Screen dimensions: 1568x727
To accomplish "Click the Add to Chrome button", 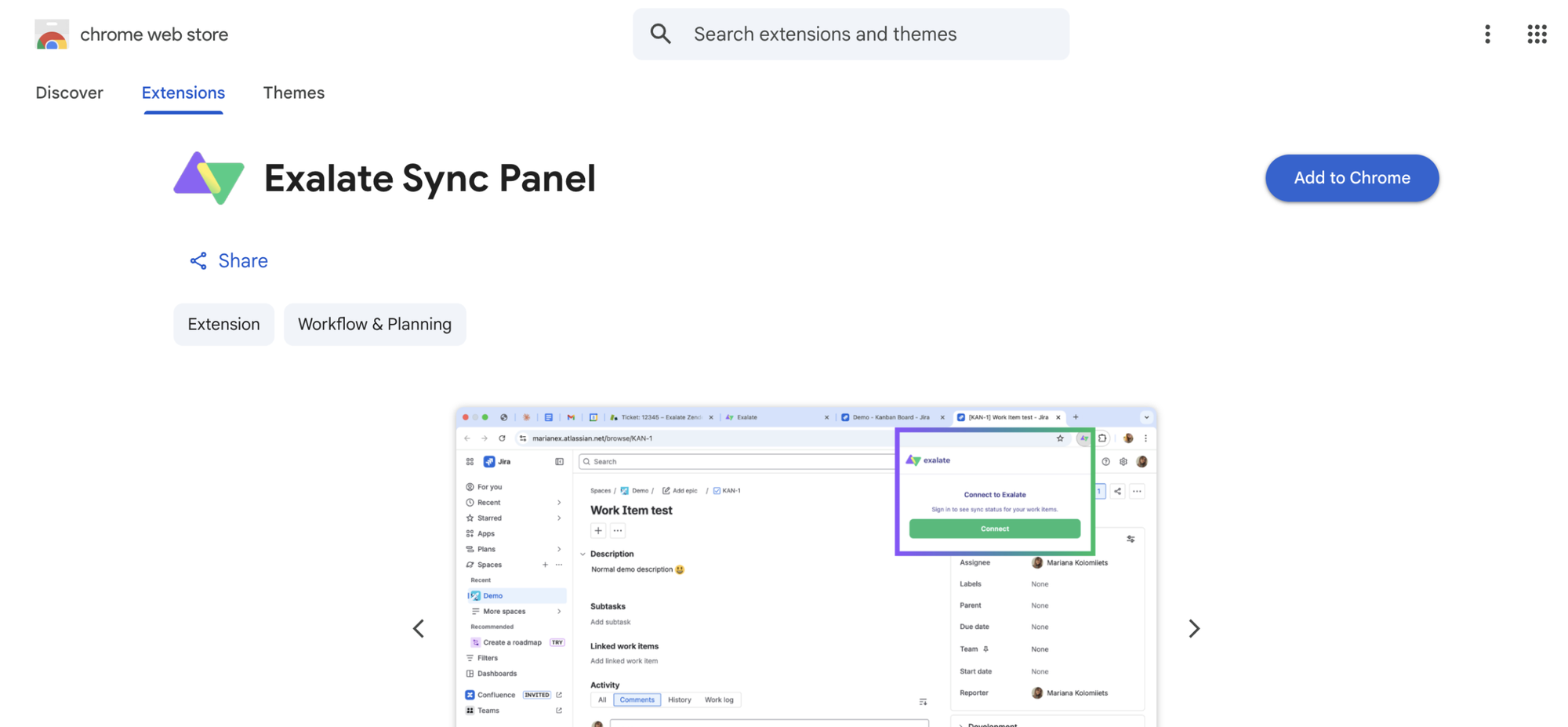I will pos(1352,178).
